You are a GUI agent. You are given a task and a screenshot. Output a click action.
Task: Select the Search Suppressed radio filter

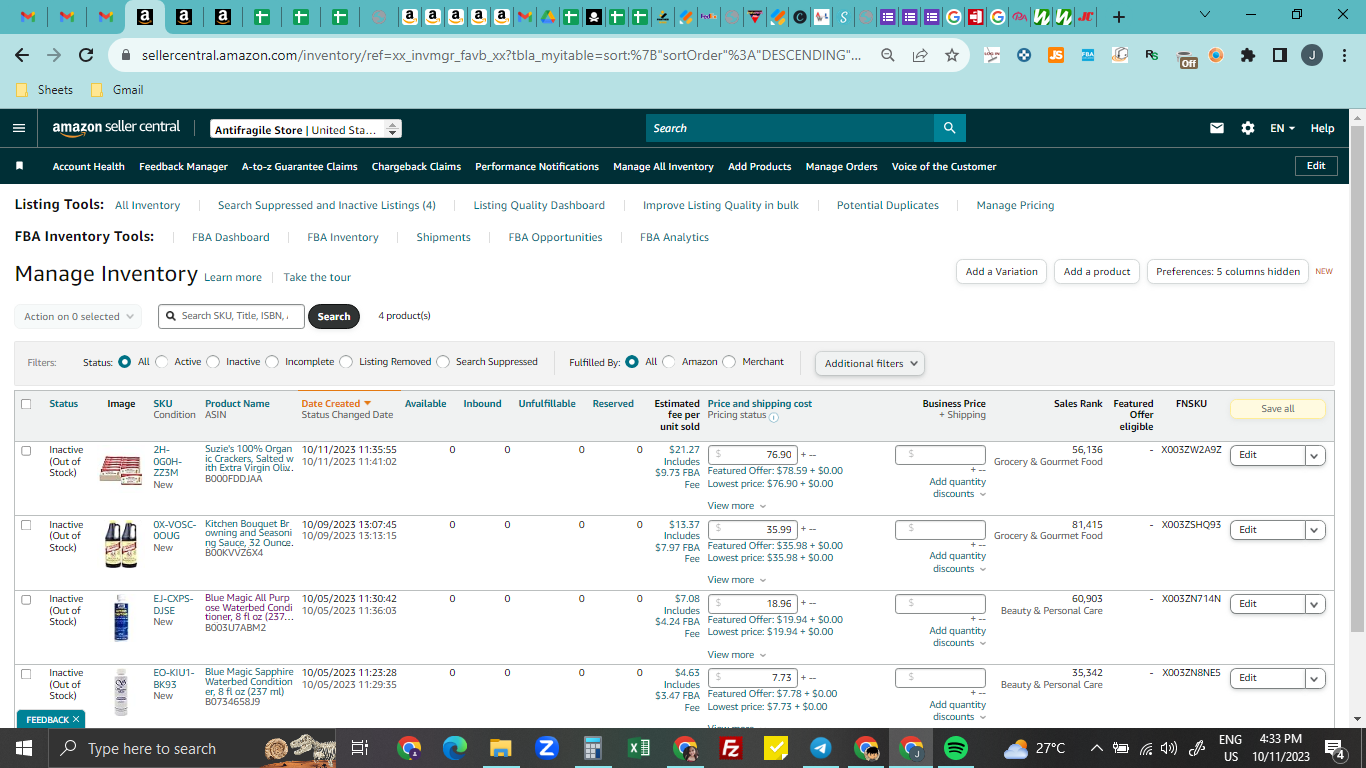point(443,362)
